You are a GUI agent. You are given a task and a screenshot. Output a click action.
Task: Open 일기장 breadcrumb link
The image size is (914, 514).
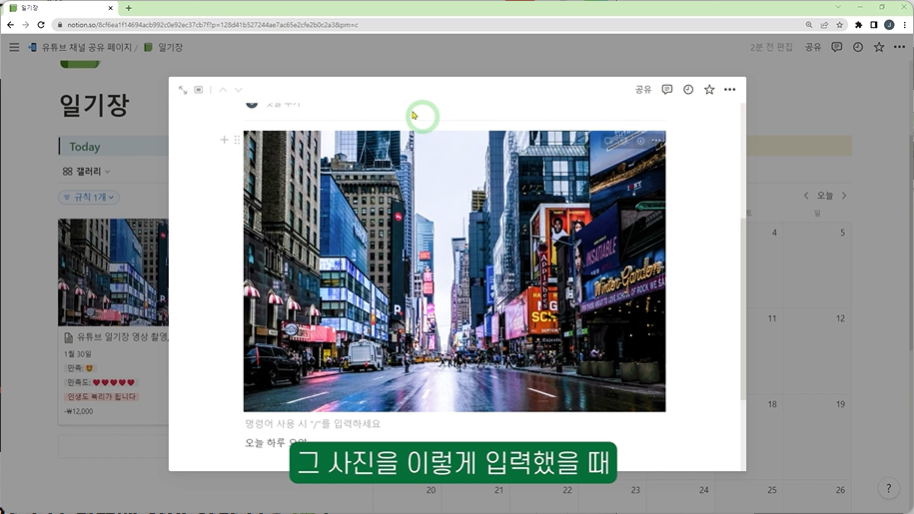click(x=164, y=47)
